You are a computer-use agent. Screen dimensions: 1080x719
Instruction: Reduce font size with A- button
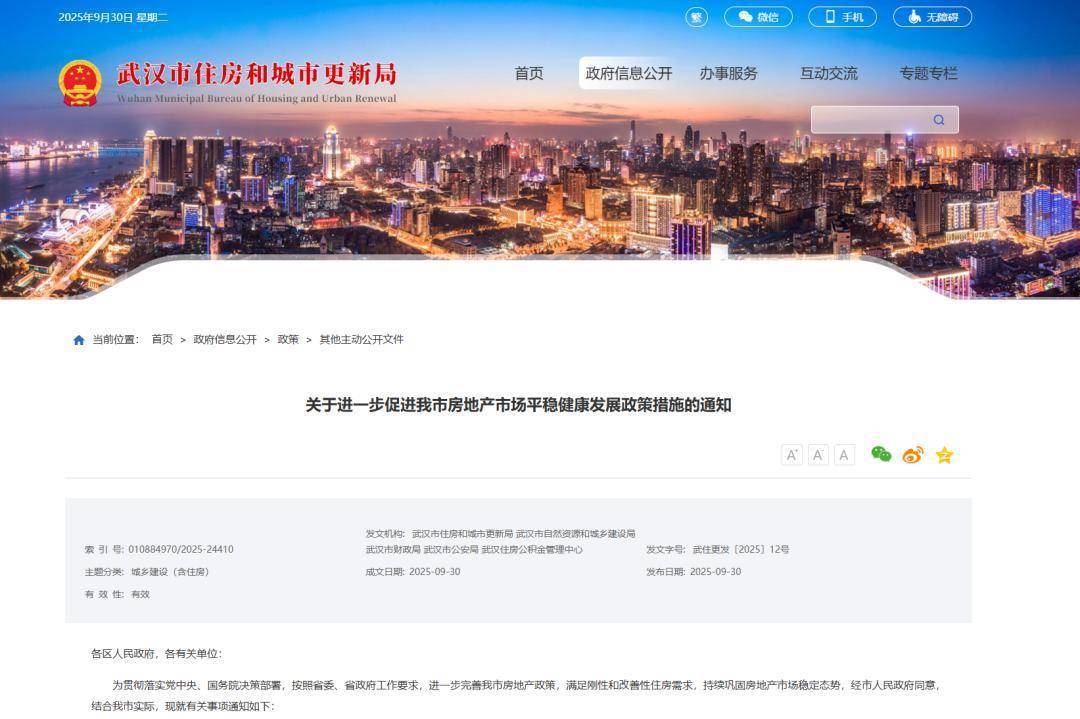pos(818,454)
